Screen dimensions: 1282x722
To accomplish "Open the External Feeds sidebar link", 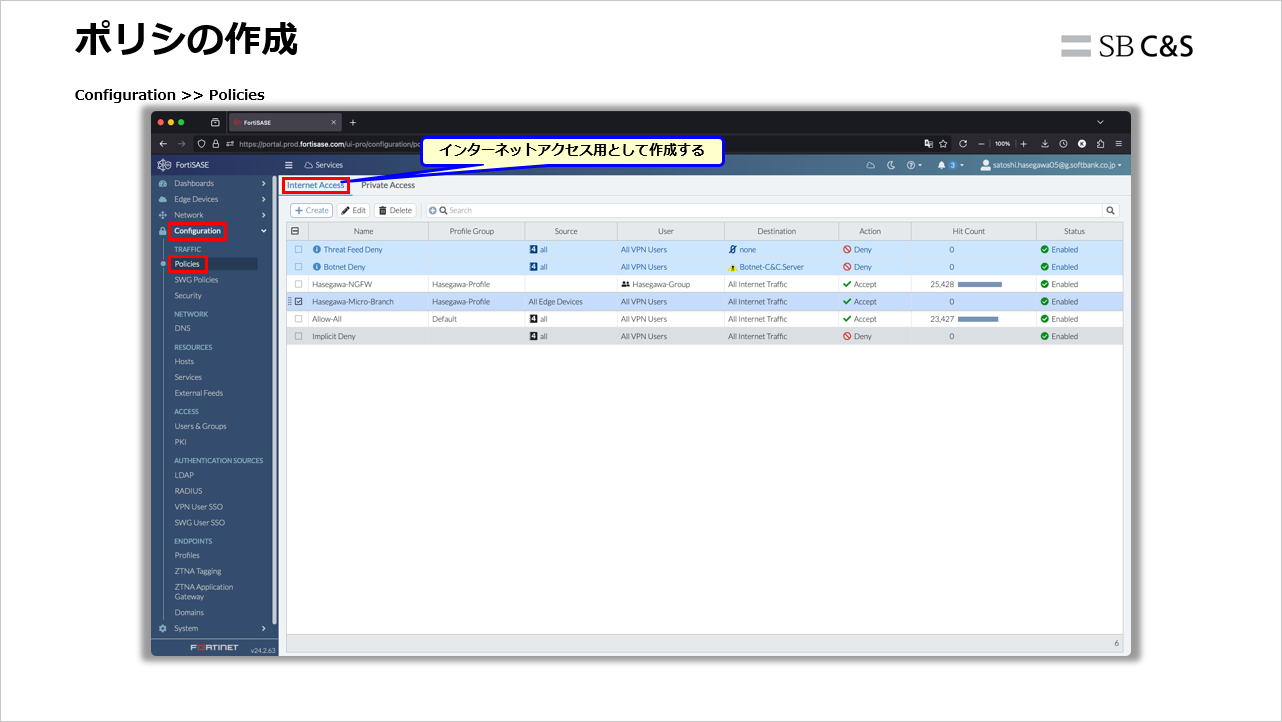I will 199,393.
